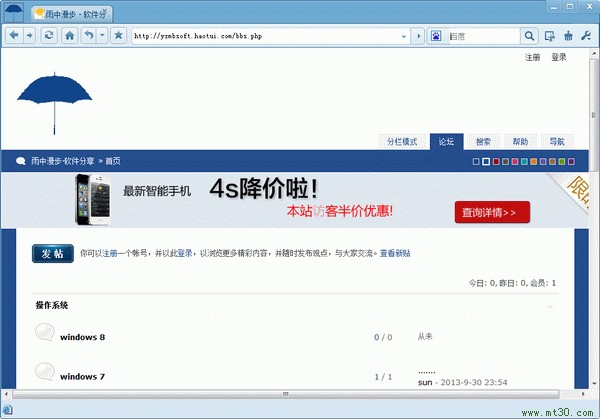Click the magnifier search icon
This screenshot has width=600, height=419.
click(x=529, y=36)
